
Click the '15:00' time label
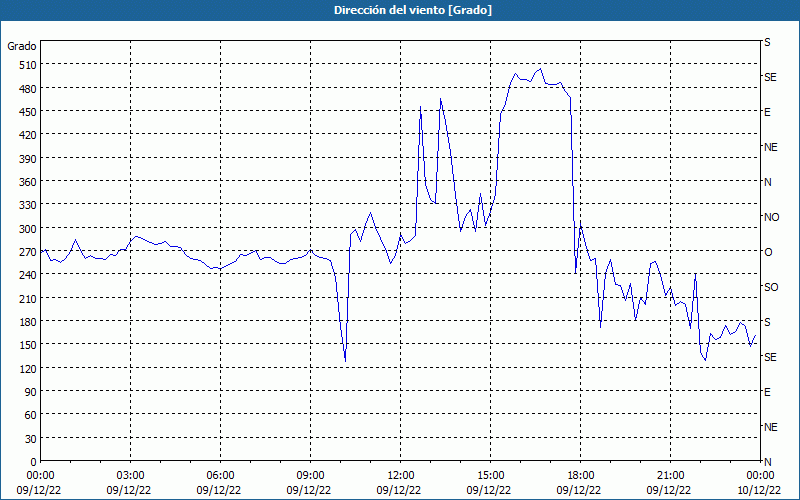point(491,476)
